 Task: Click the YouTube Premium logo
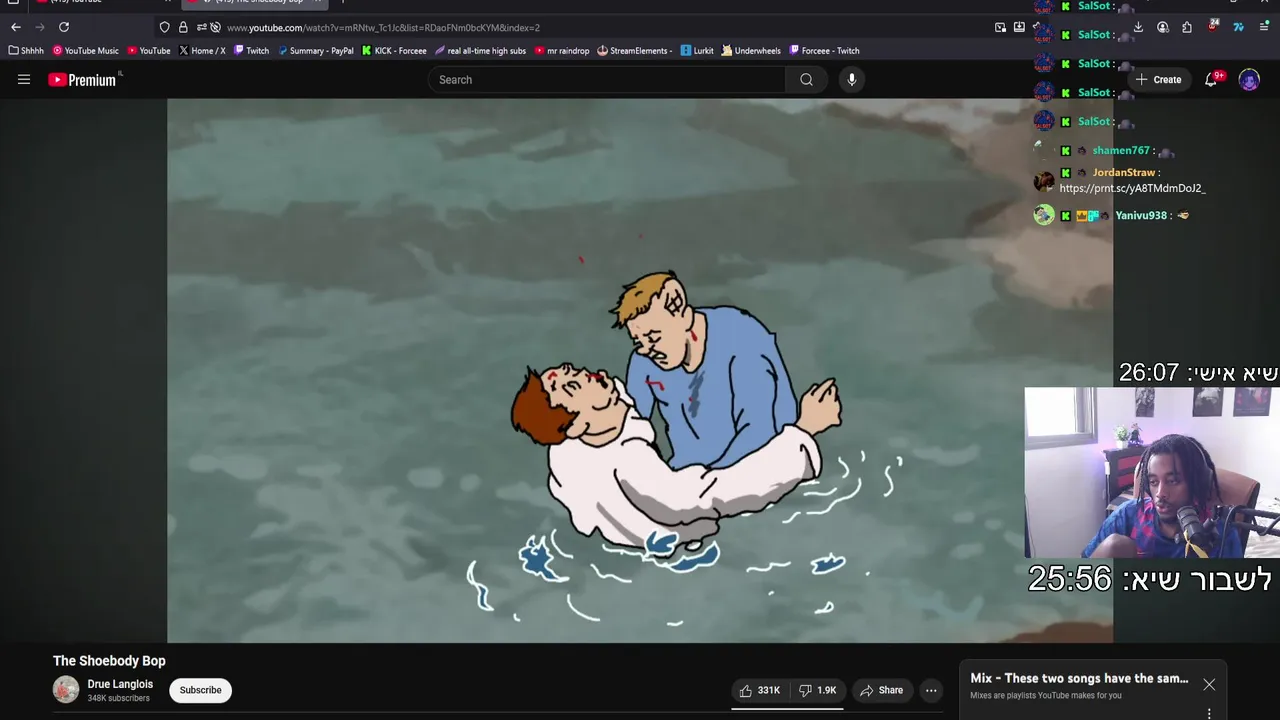coord(84,80)
